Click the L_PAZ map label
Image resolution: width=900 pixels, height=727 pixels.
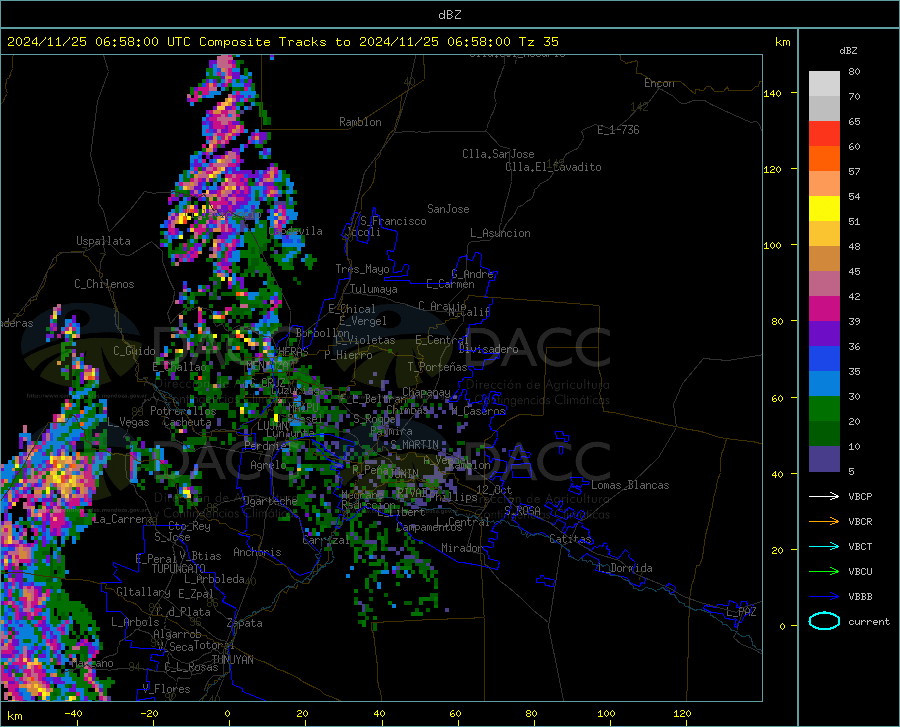click(x=741, y=612)
